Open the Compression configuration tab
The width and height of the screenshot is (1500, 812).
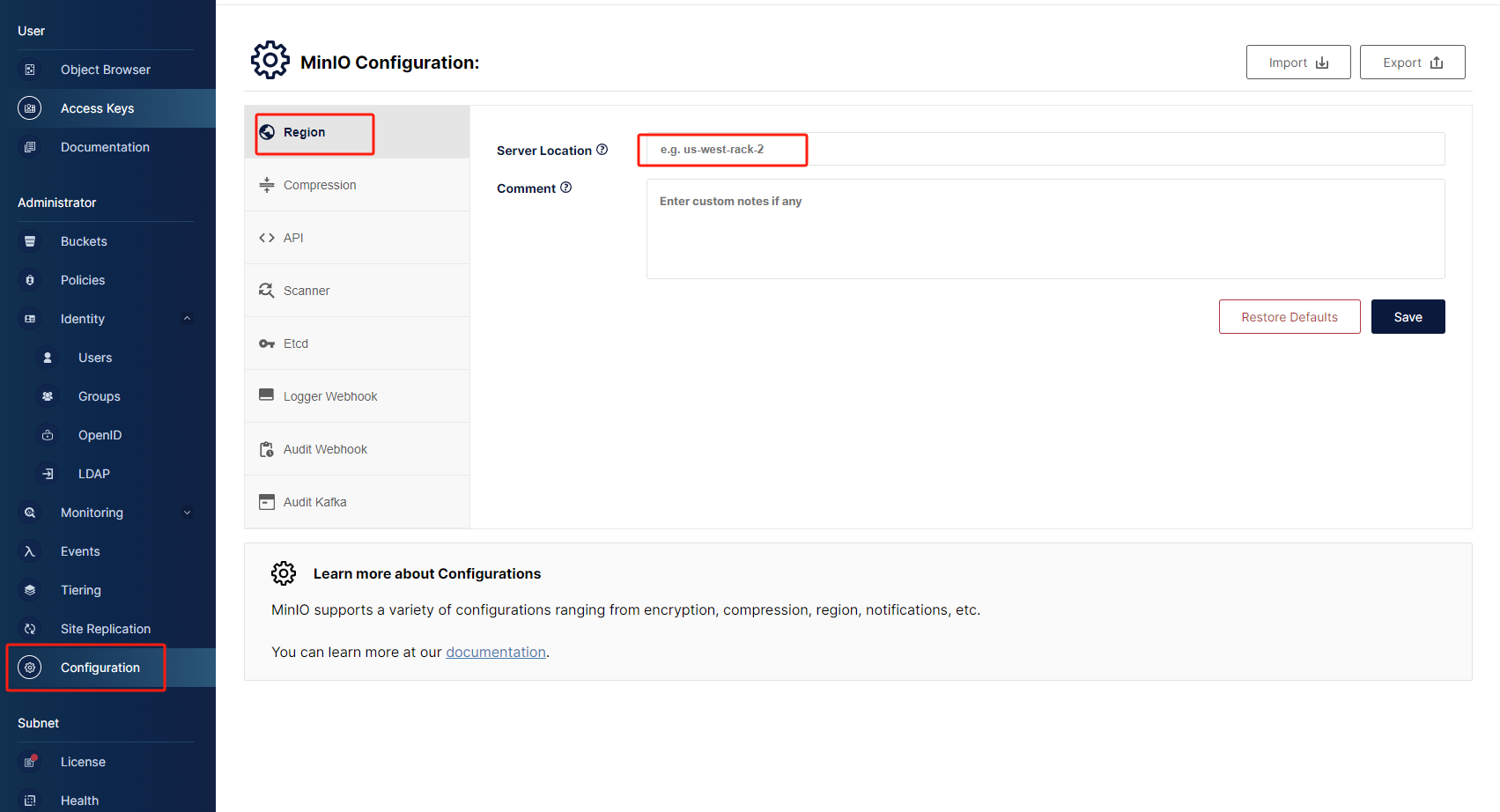click(x=357, y=185)
